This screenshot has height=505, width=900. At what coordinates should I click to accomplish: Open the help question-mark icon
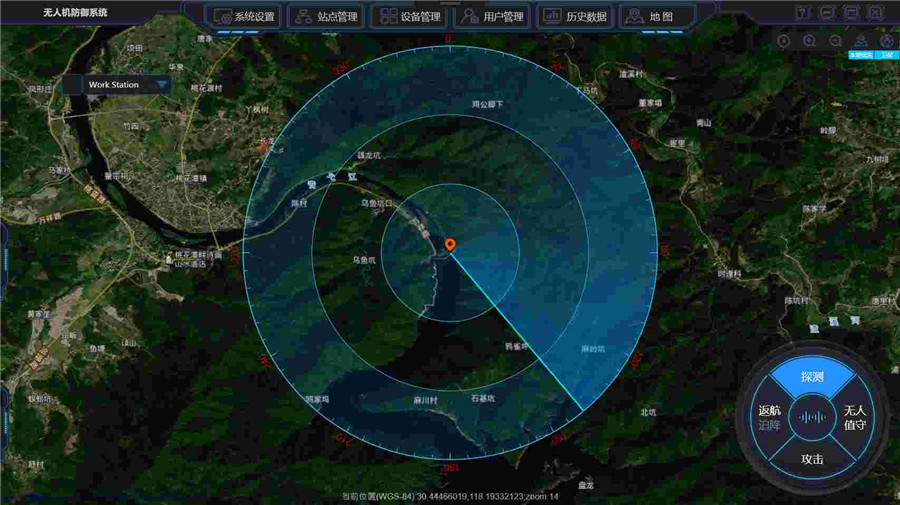802,13
